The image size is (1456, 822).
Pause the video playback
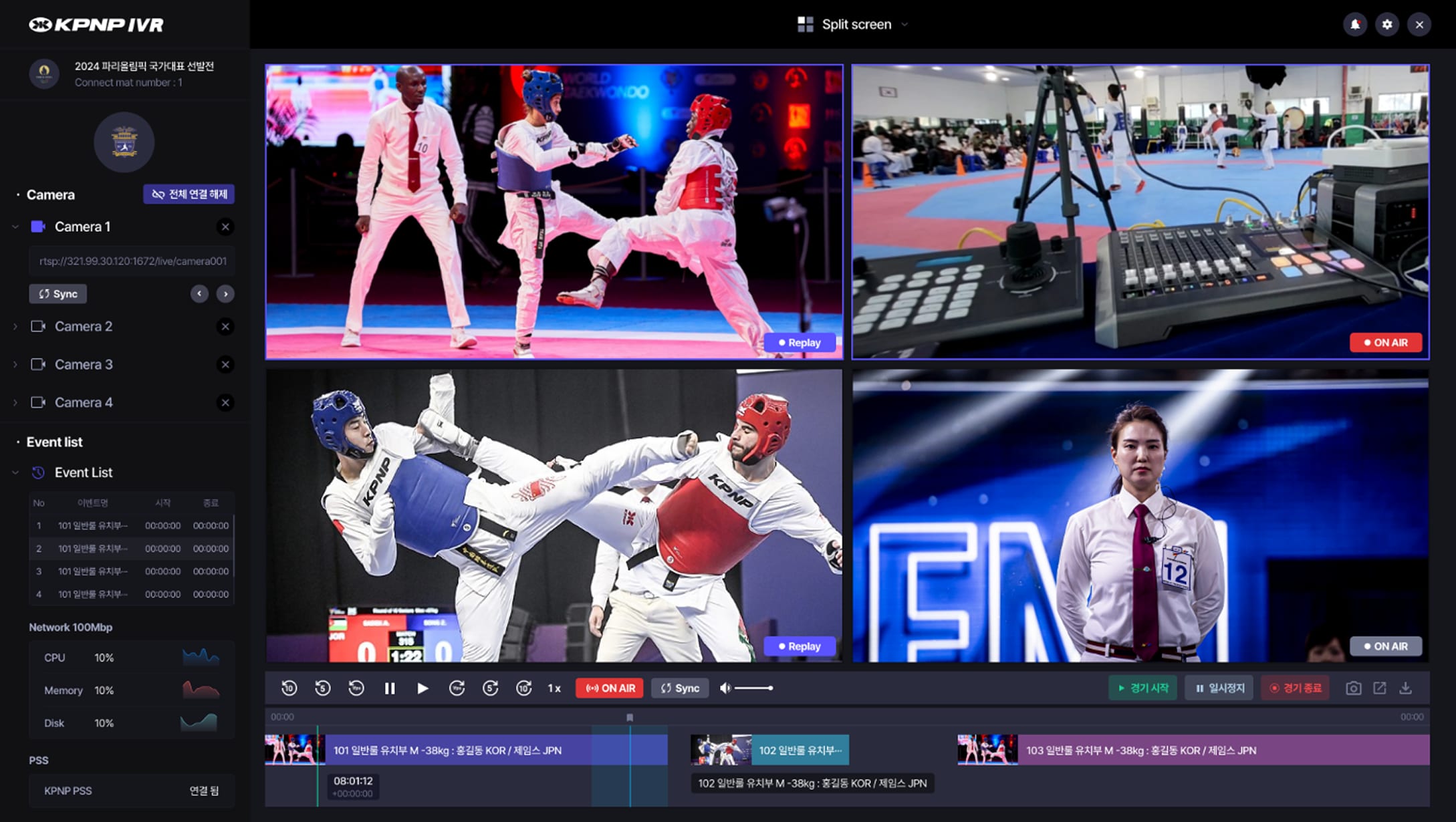click(390, 688)
